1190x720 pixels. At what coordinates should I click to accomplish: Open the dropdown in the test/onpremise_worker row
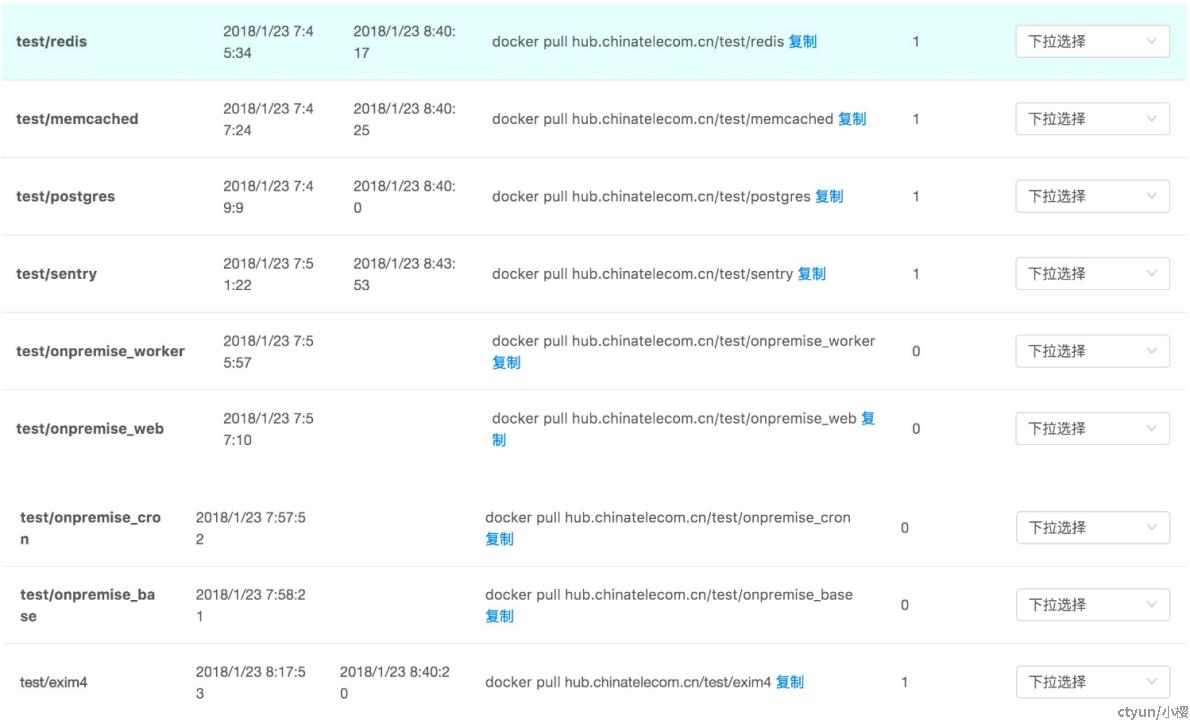point(1092,351)
